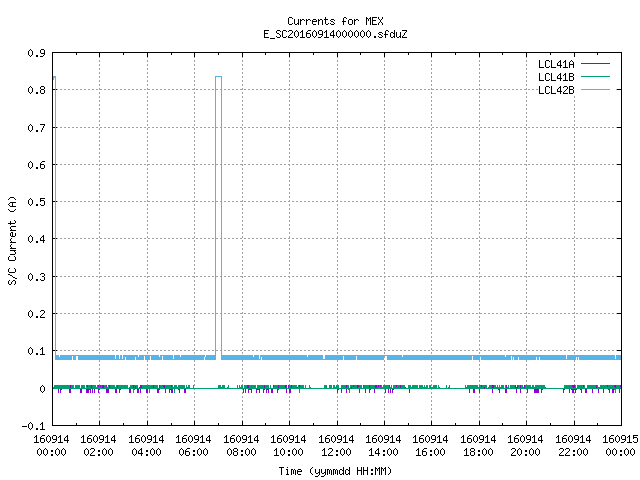The width and height of the screenshot is (640, 480).
Task: Click the 0.2 y-axis tick value
Action: (36, 314)
